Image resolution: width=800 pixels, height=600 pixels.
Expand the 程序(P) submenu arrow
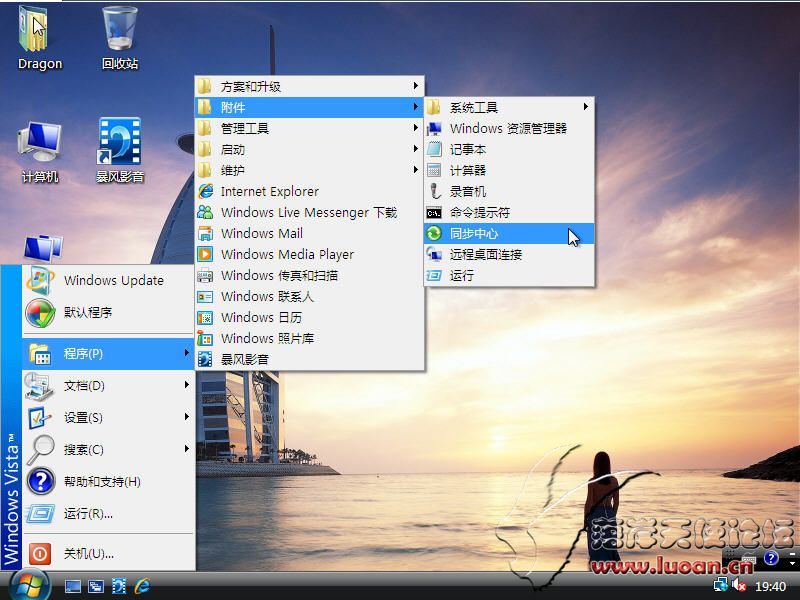(187, 353)
